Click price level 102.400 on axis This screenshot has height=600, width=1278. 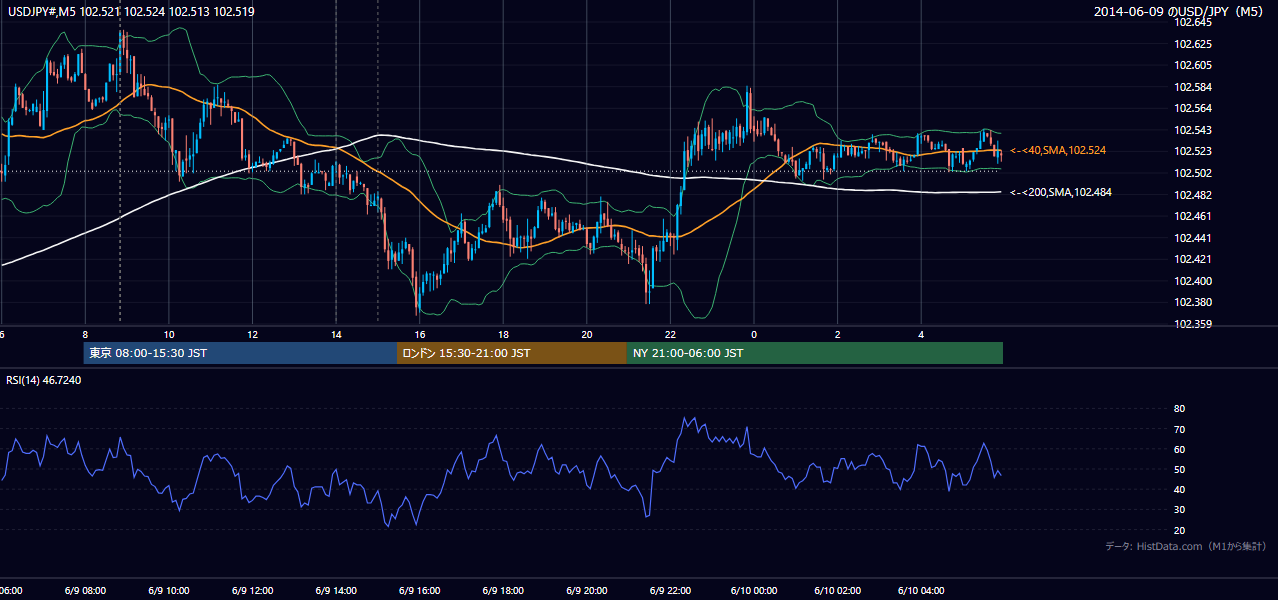tap(1193, 281)
